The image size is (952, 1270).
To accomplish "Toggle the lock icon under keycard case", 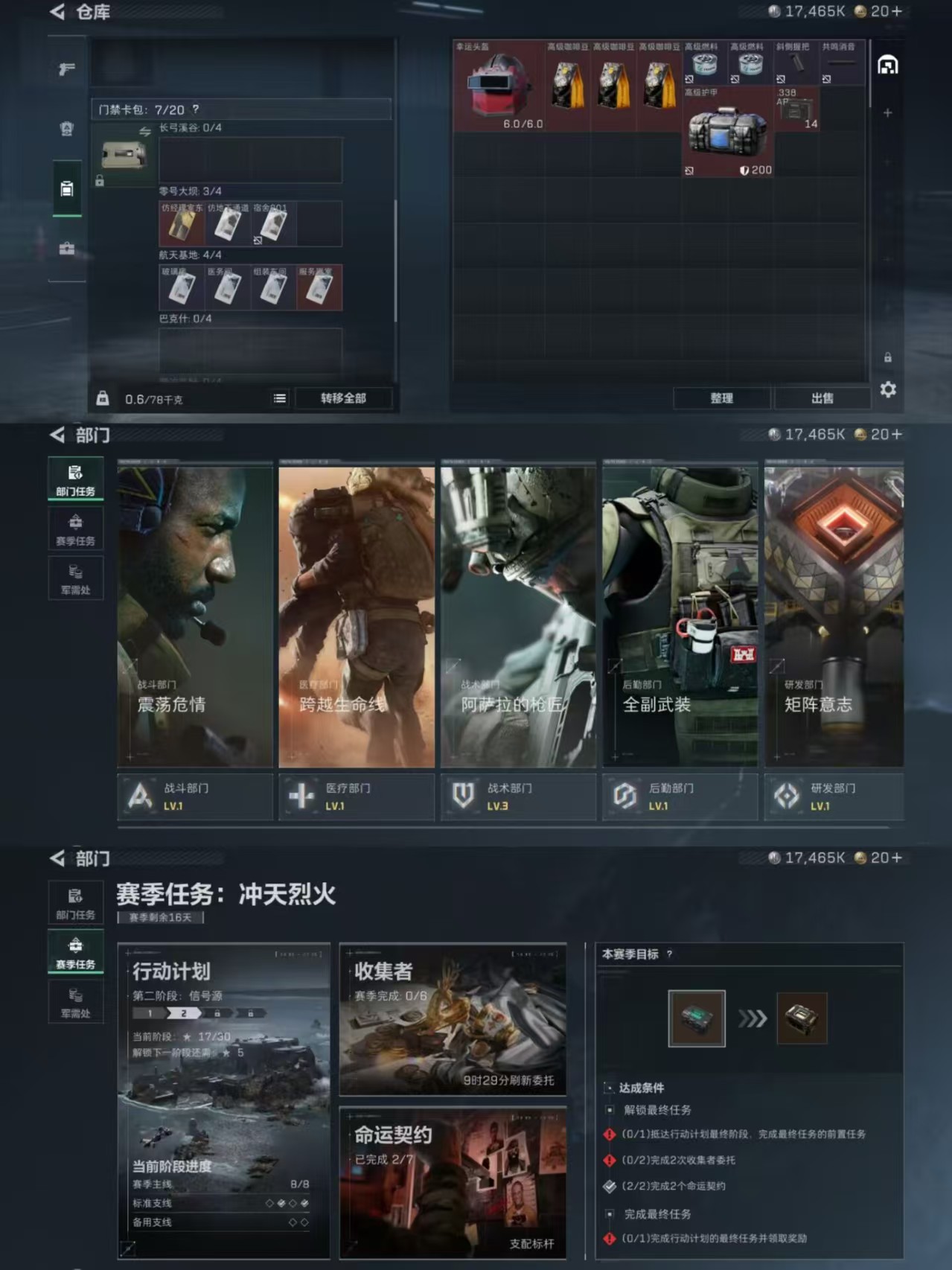I will tap(100, 181).
